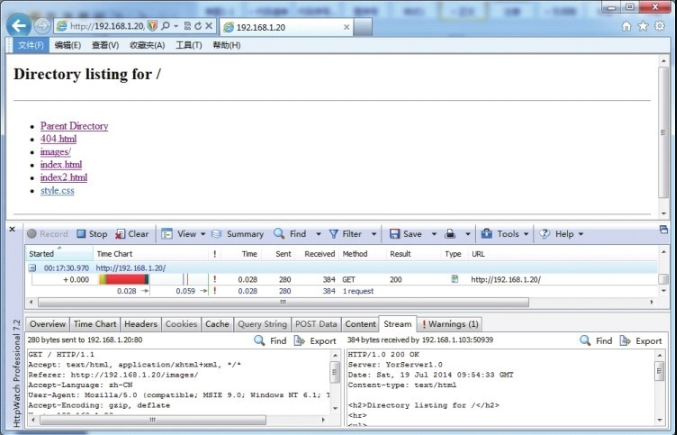Screen dimensions: 677x435
Task: Switch to the Time Chart tab
Action: click(x=95, y=324)
